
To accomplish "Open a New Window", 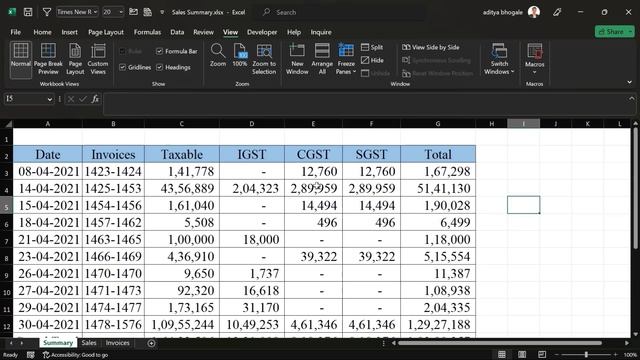I will coord(297,60).
